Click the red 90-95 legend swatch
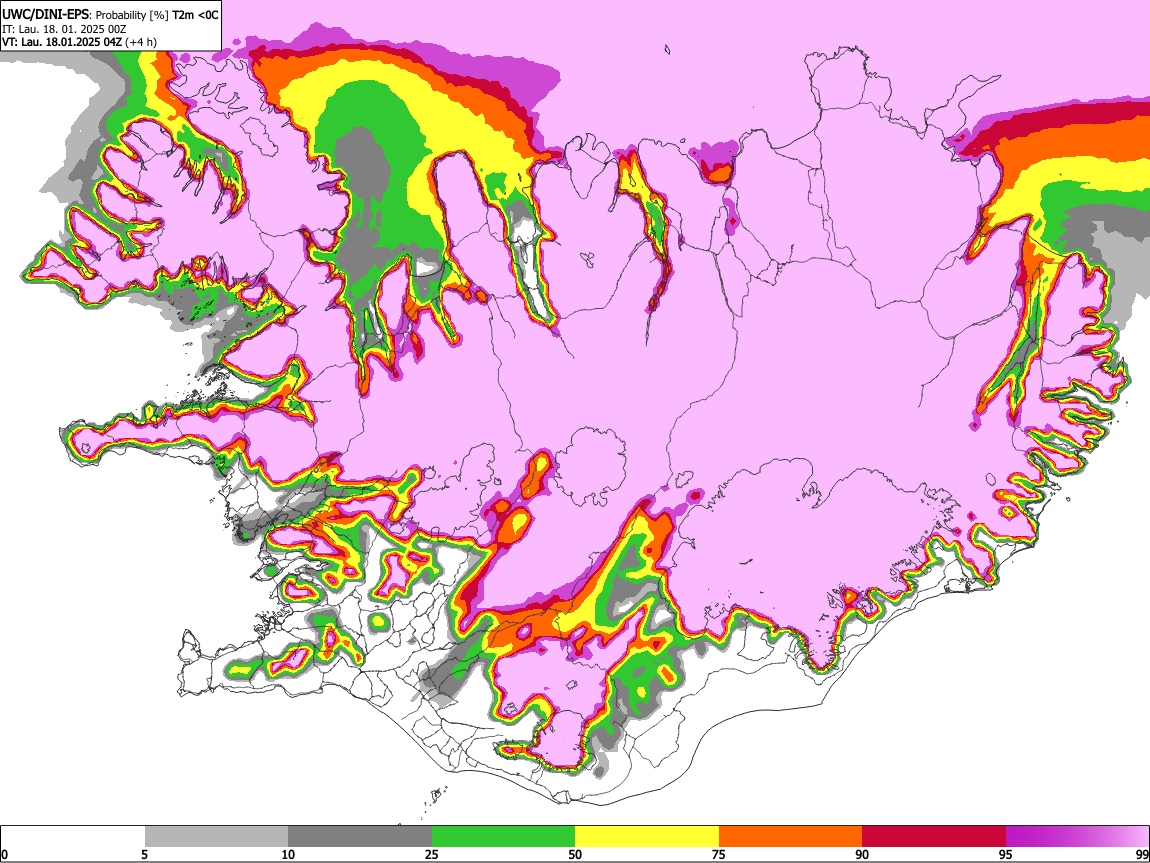The image size is (1150, 863). (934, 837)
